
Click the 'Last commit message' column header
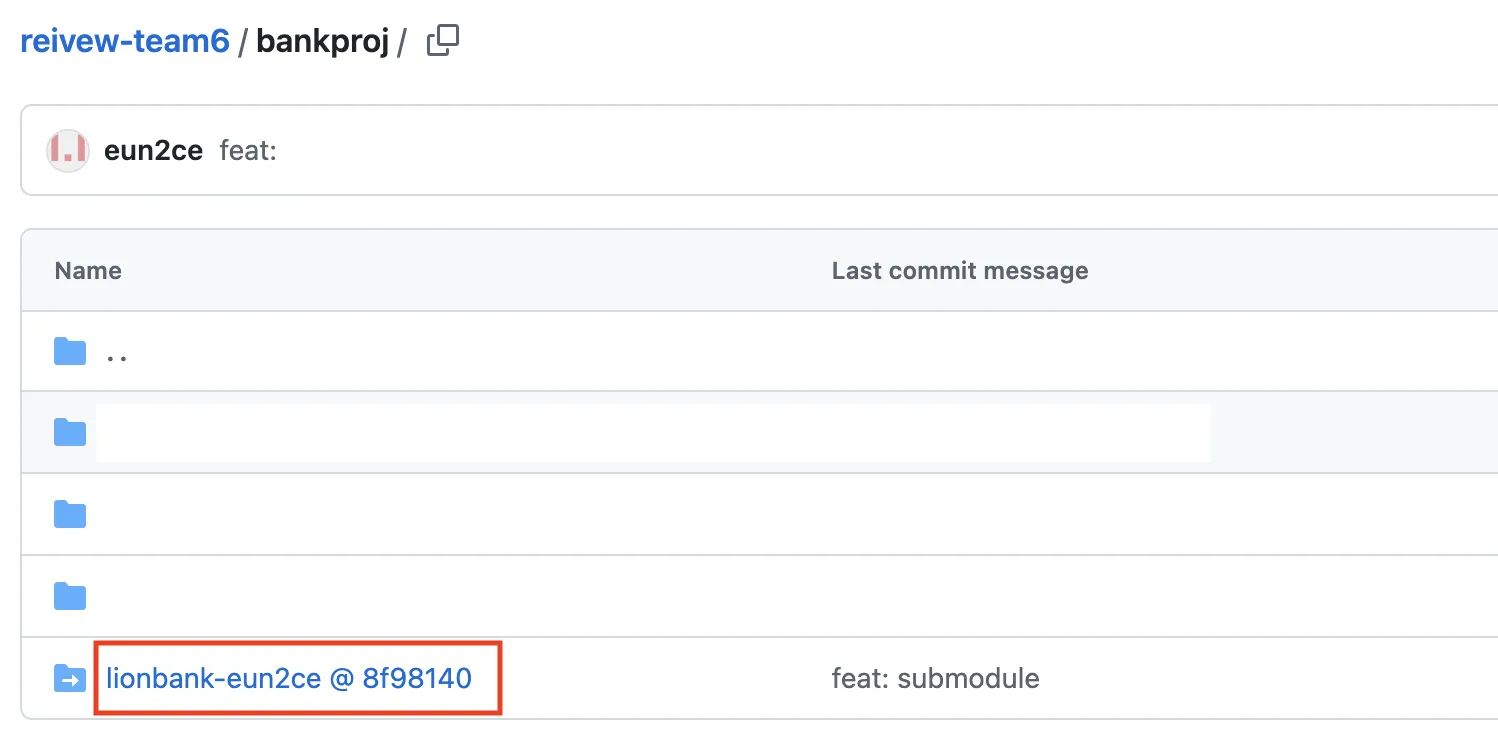[959, 270]
